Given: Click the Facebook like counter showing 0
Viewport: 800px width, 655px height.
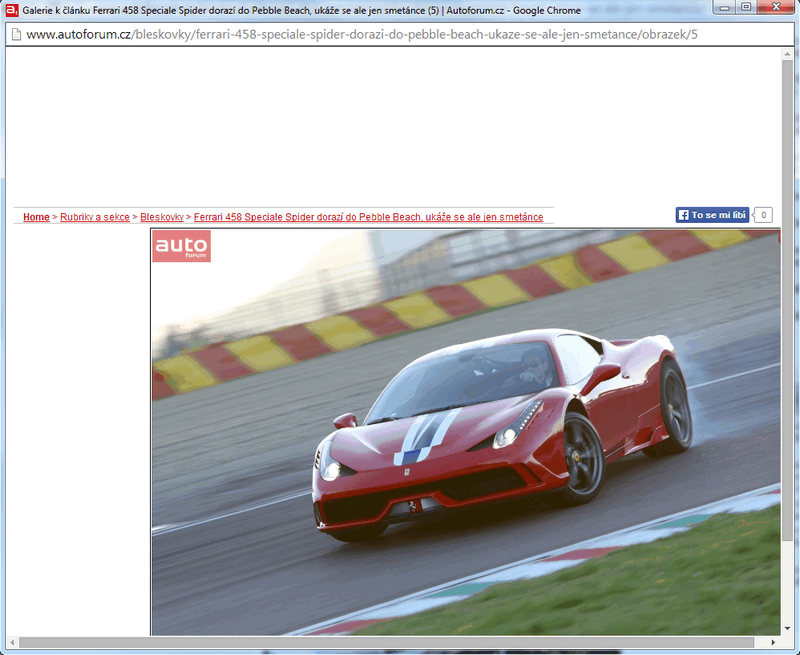Looking at the screenshot, I should click(763, 215).
